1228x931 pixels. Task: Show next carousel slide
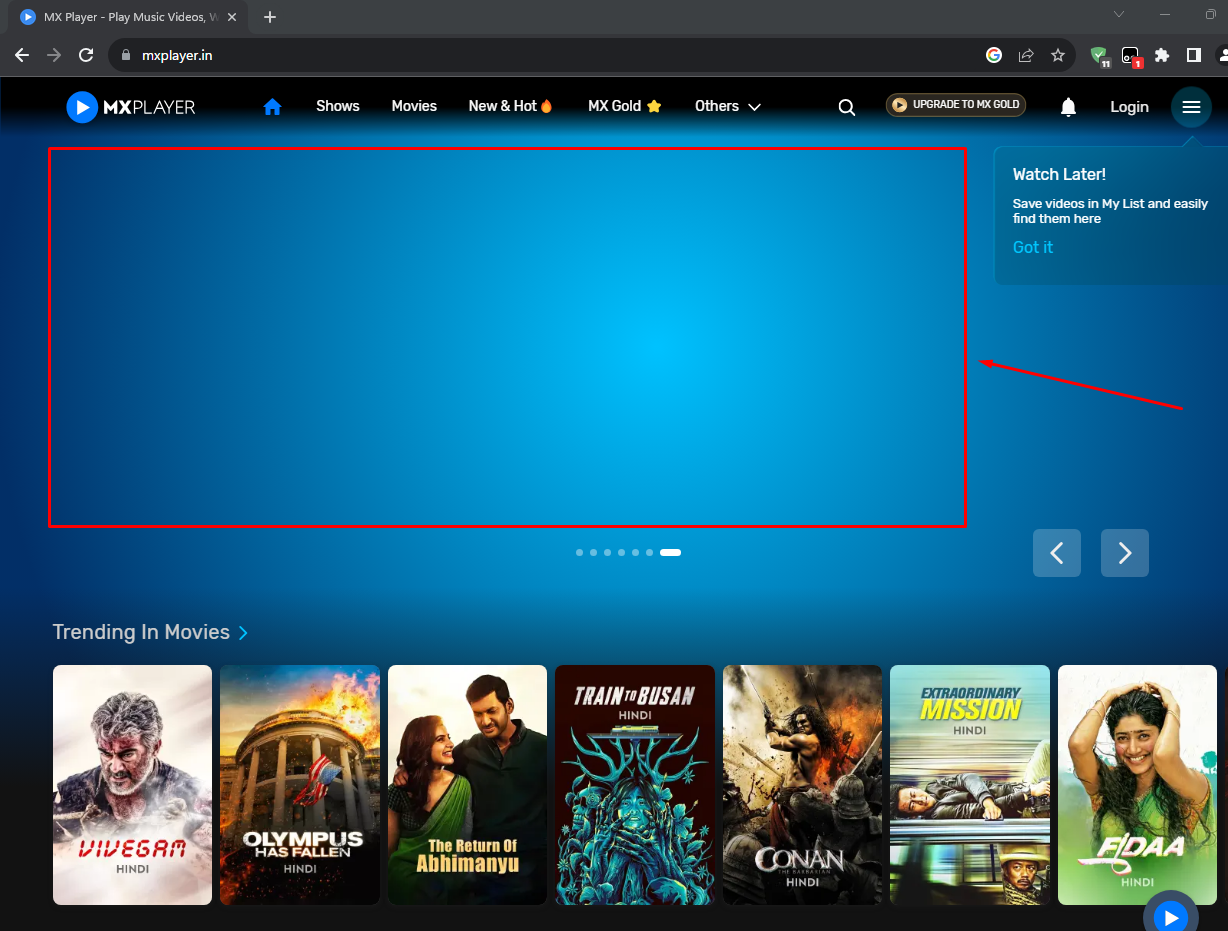(x=1124, y=553)
